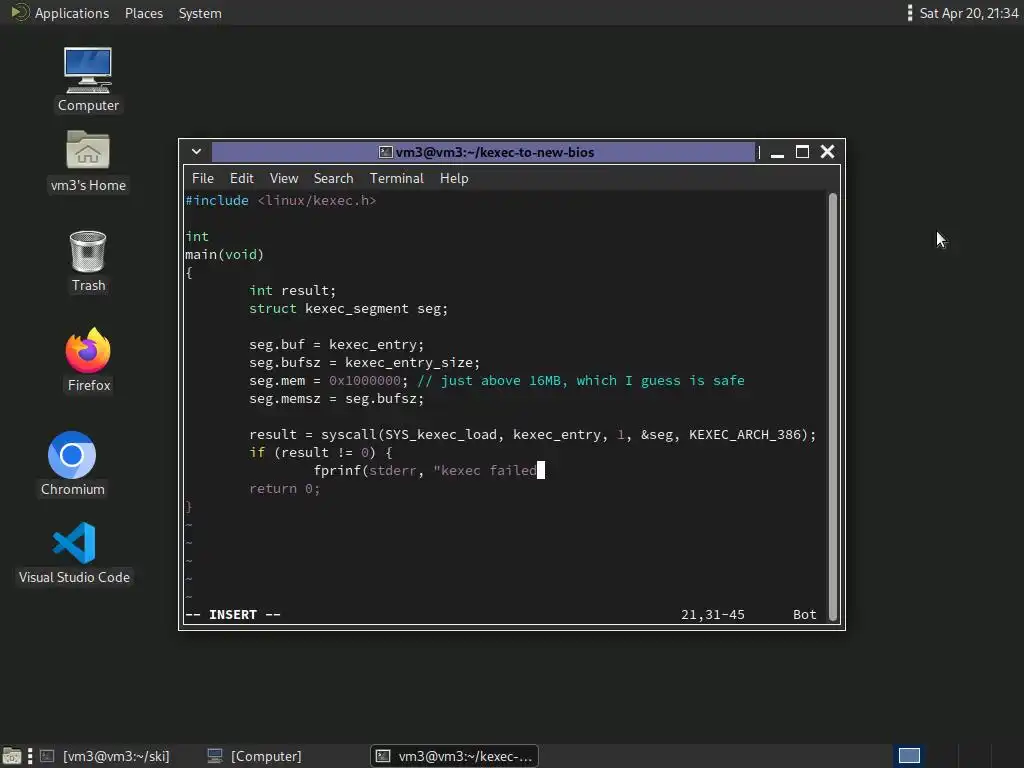The image size is (1024, 768).
Task: Select the vm3@vm3:~/kexec taskbar button
Action: (x=455, y=756)
